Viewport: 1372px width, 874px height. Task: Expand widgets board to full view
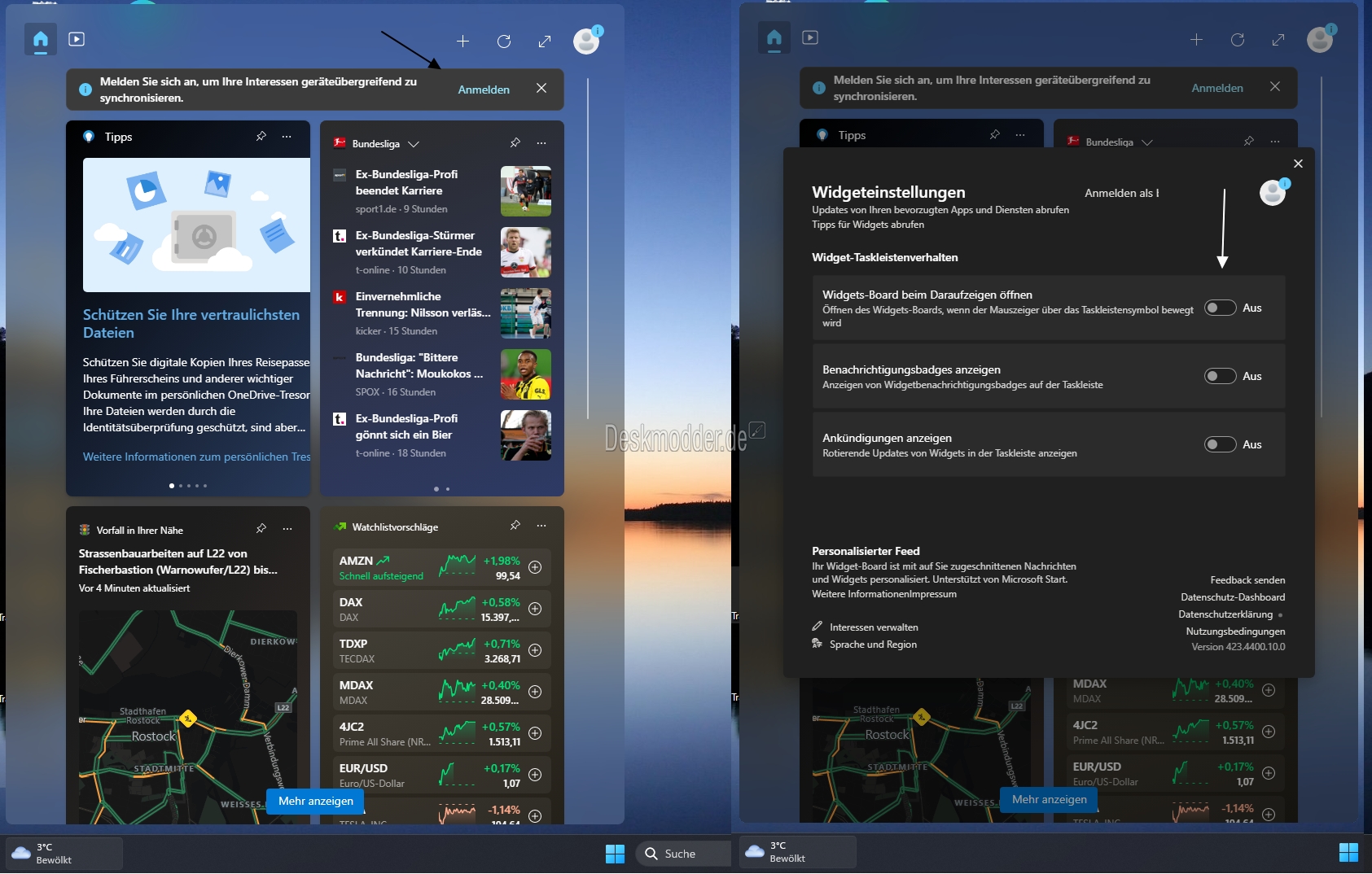(545, 41)
